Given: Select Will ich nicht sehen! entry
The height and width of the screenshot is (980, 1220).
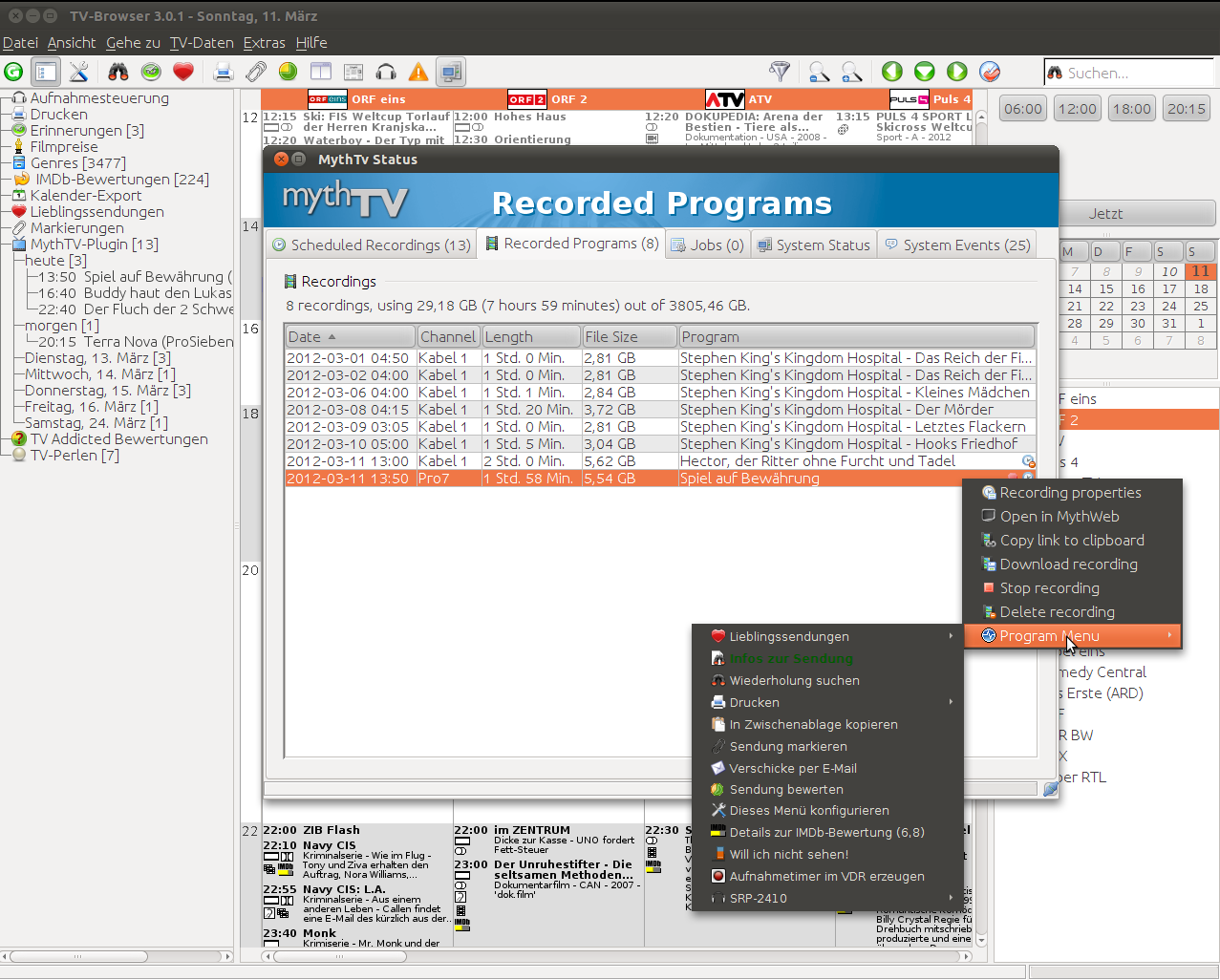Looking at the screenshot, I should (827, 854).
